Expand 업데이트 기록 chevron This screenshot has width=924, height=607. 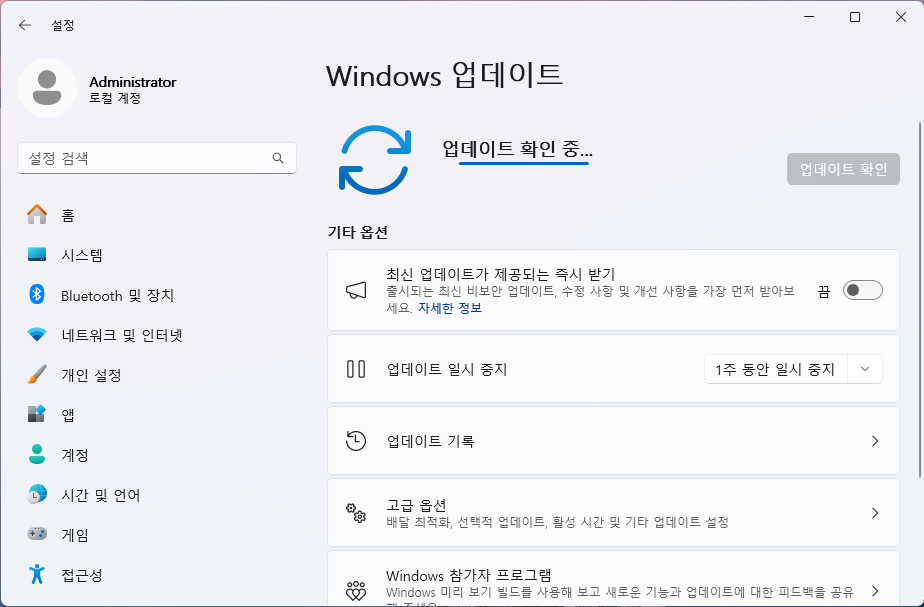click(875, 441)
